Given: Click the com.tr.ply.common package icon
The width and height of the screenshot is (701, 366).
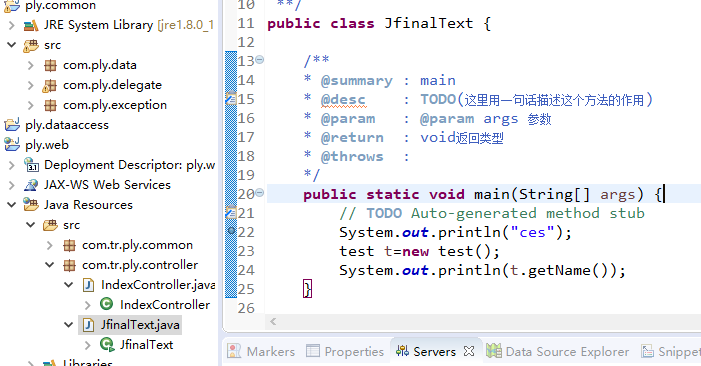Looking at the screenshot, I should (x=69, y=245).
